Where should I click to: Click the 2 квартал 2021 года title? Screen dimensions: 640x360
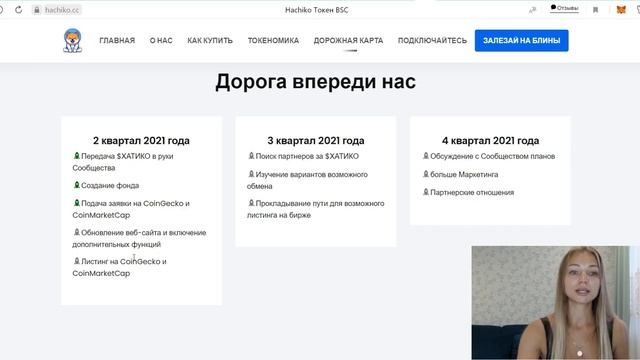[x=141, y=140]
